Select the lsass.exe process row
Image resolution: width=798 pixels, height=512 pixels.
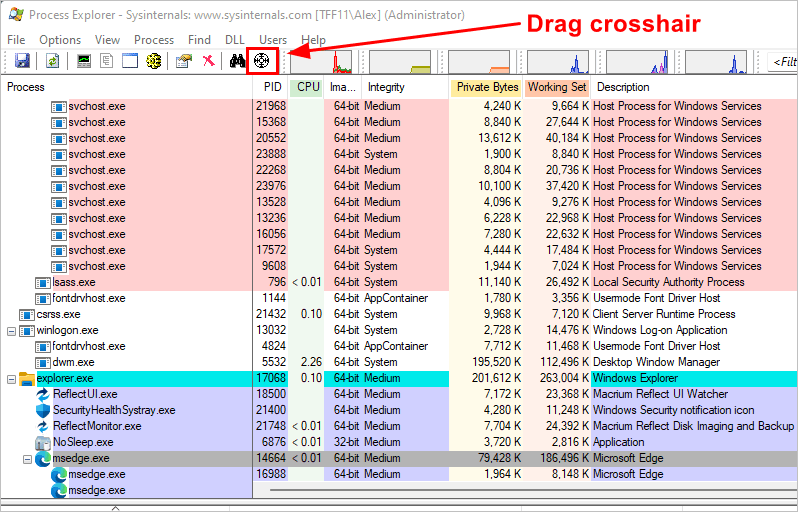[x=399, y=282]
